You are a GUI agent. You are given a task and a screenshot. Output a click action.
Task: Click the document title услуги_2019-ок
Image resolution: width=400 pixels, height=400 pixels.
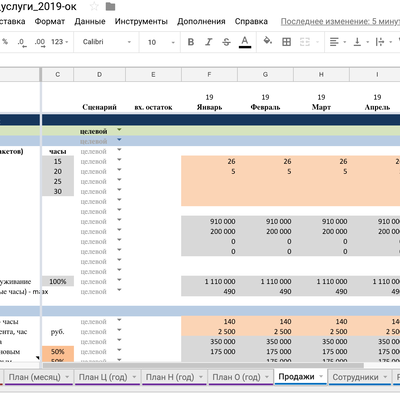[37, 6]
